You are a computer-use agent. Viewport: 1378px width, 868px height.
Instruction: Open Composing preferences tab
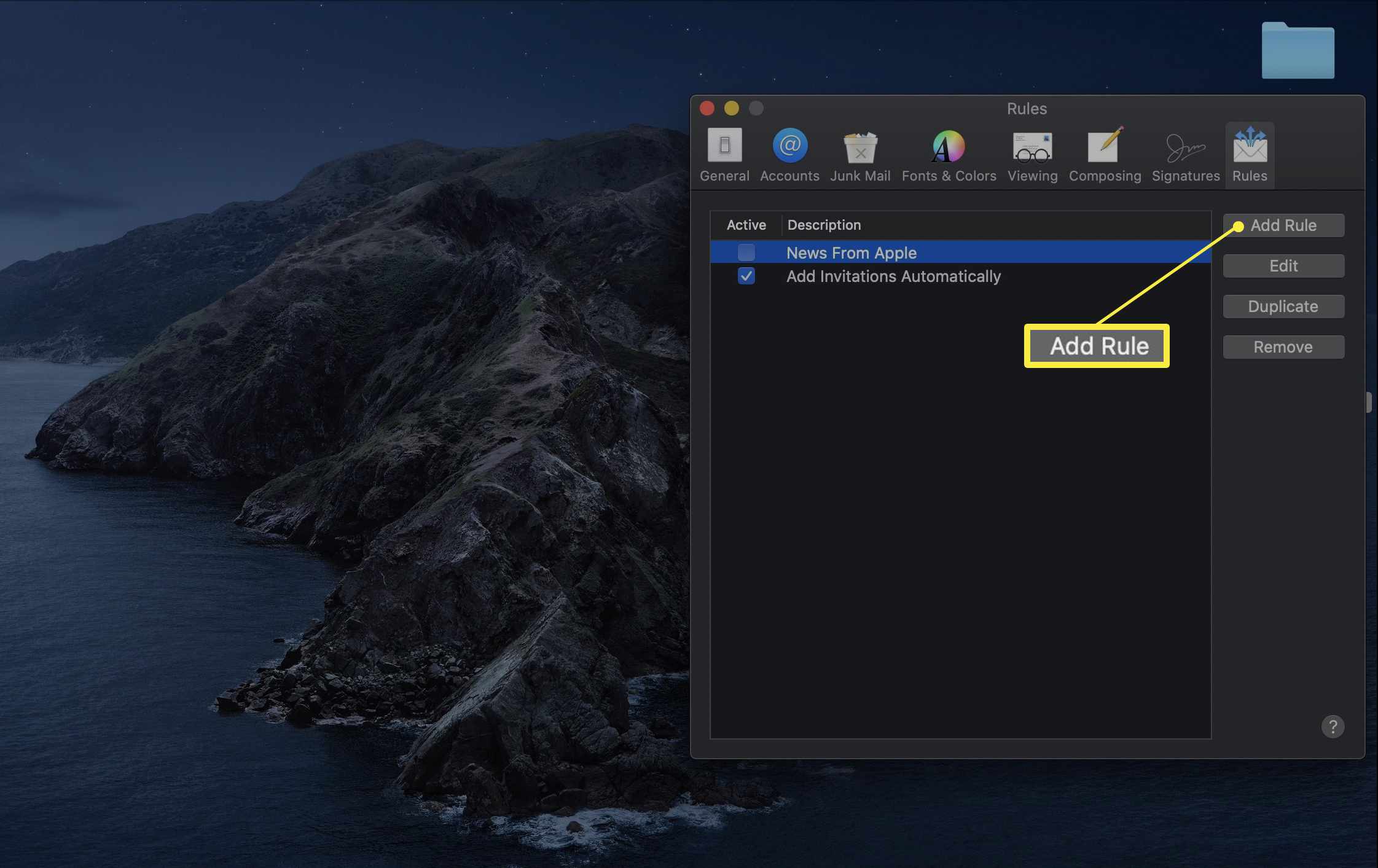(1105, 155)
